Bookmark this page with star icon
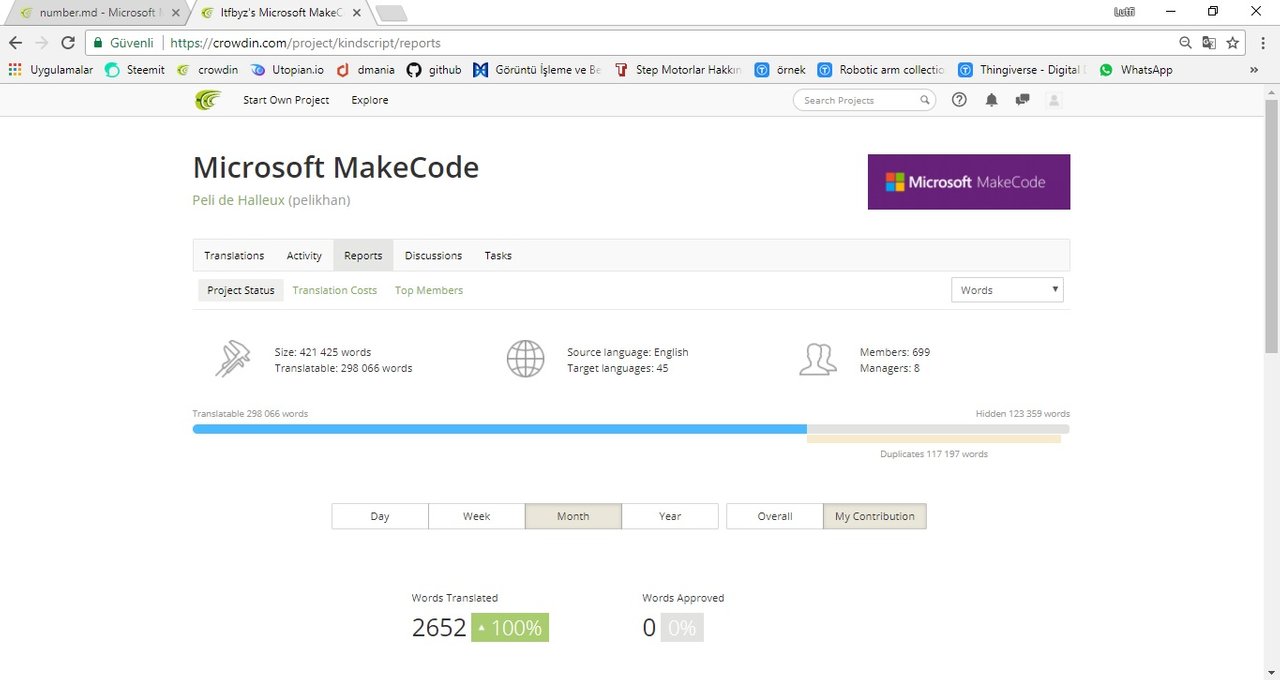Viewport: 1280px width, 680px height. click(1233, 43)
